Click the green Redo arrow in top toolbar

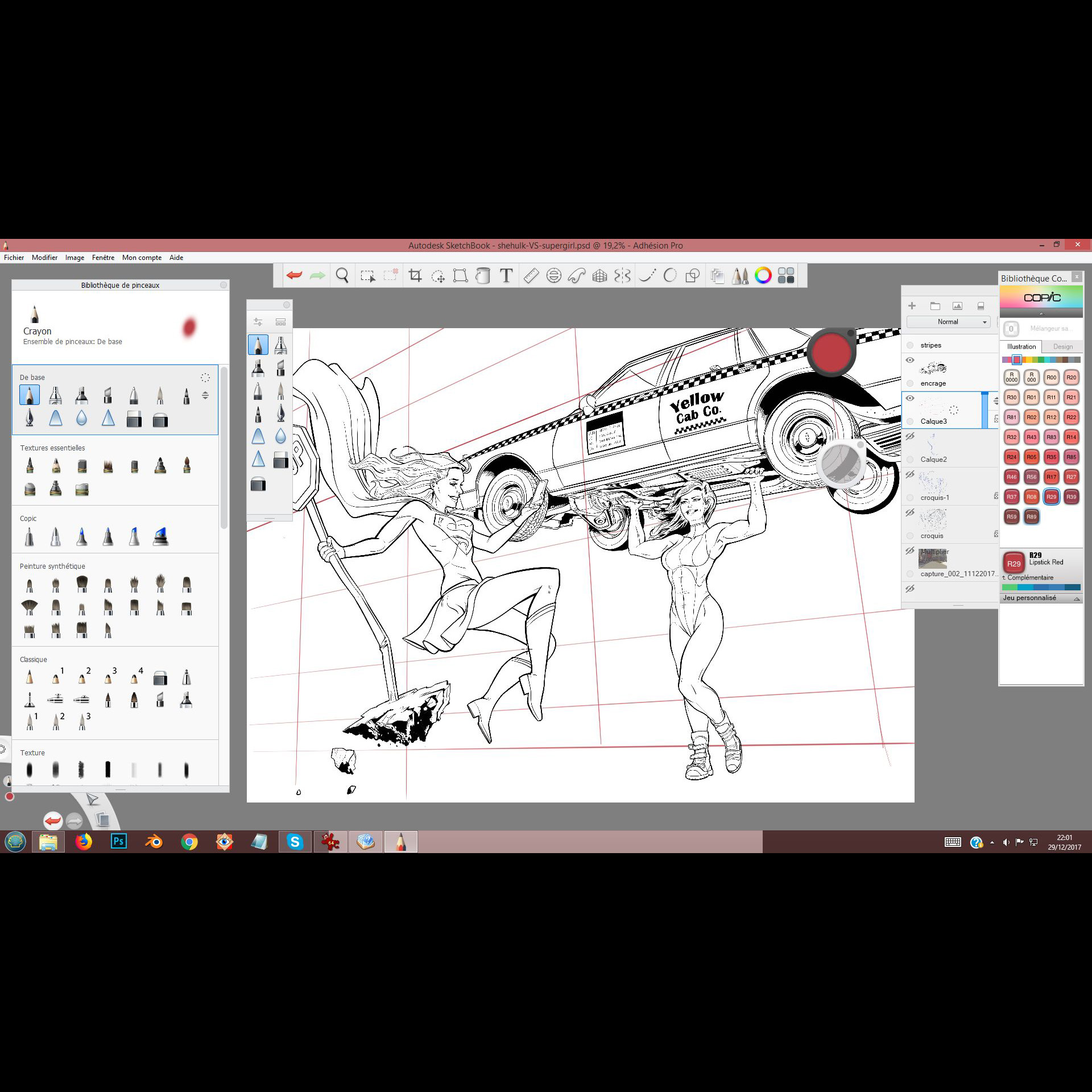pos(317,276)
